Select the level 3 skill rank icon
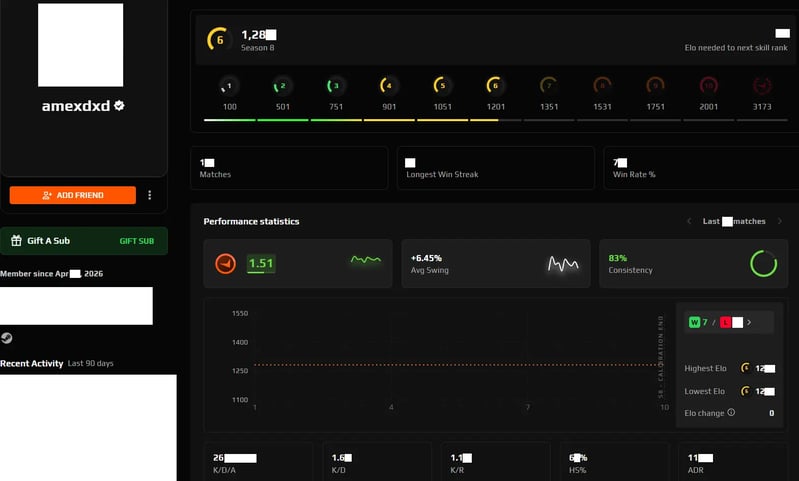This screenshot has height=481, width=799. pos(336,86)
